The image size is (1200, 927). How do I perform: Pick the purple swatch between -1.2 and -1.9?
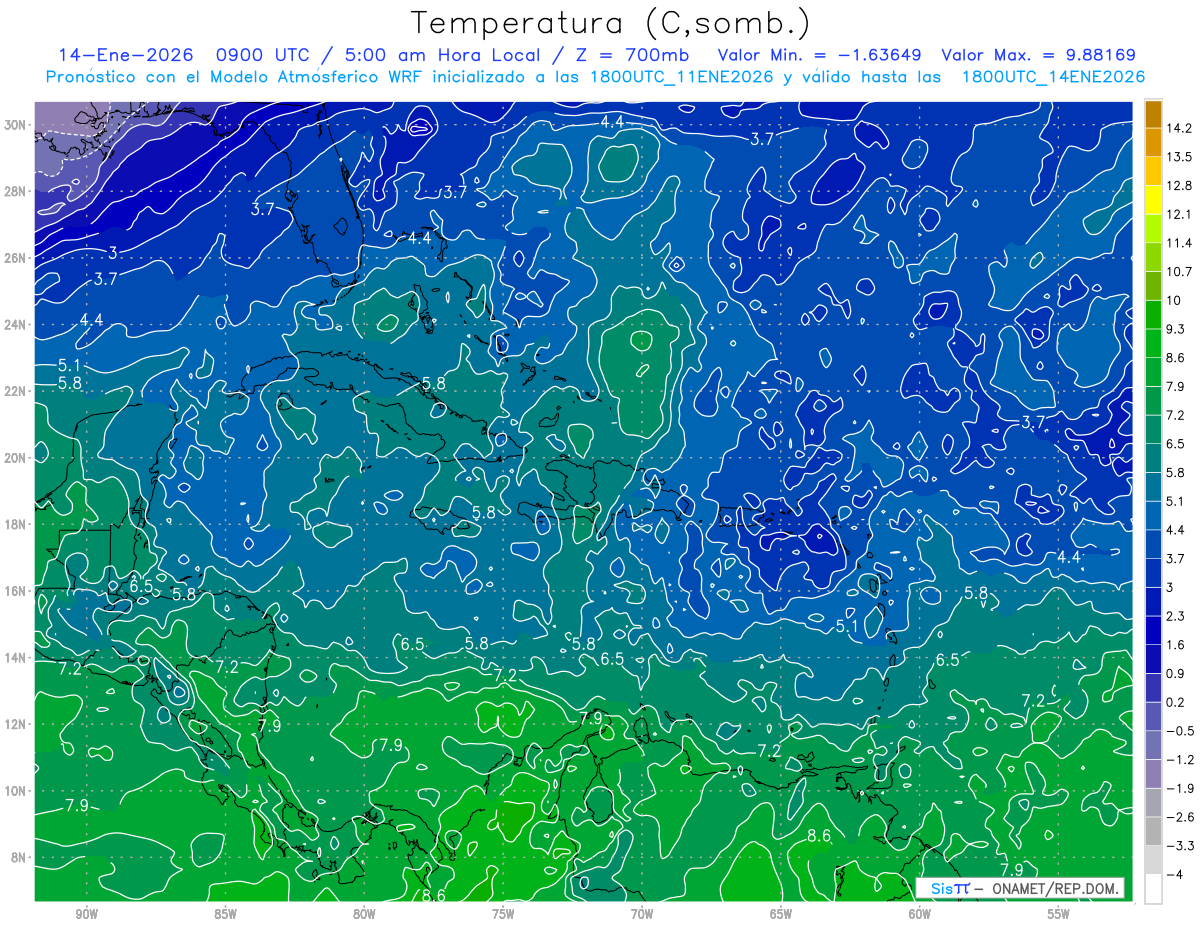(1153, 774)
